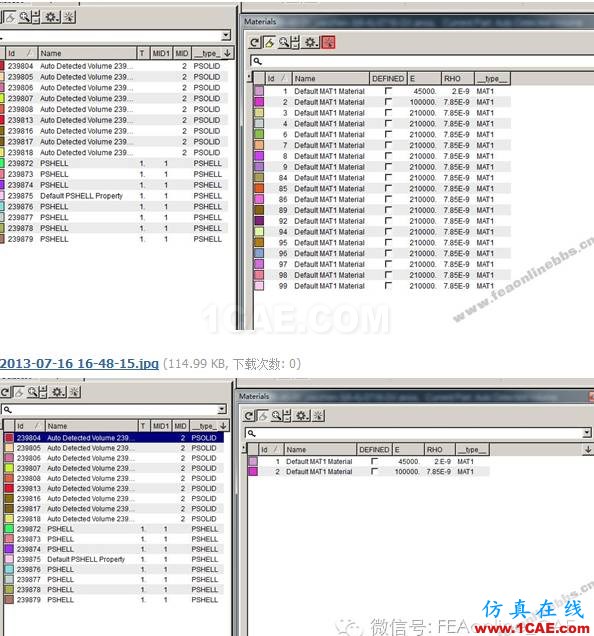Toggle DEFINED checkbox for material 3 in upper Materials list
594x636 pixels.
point(388,112)
